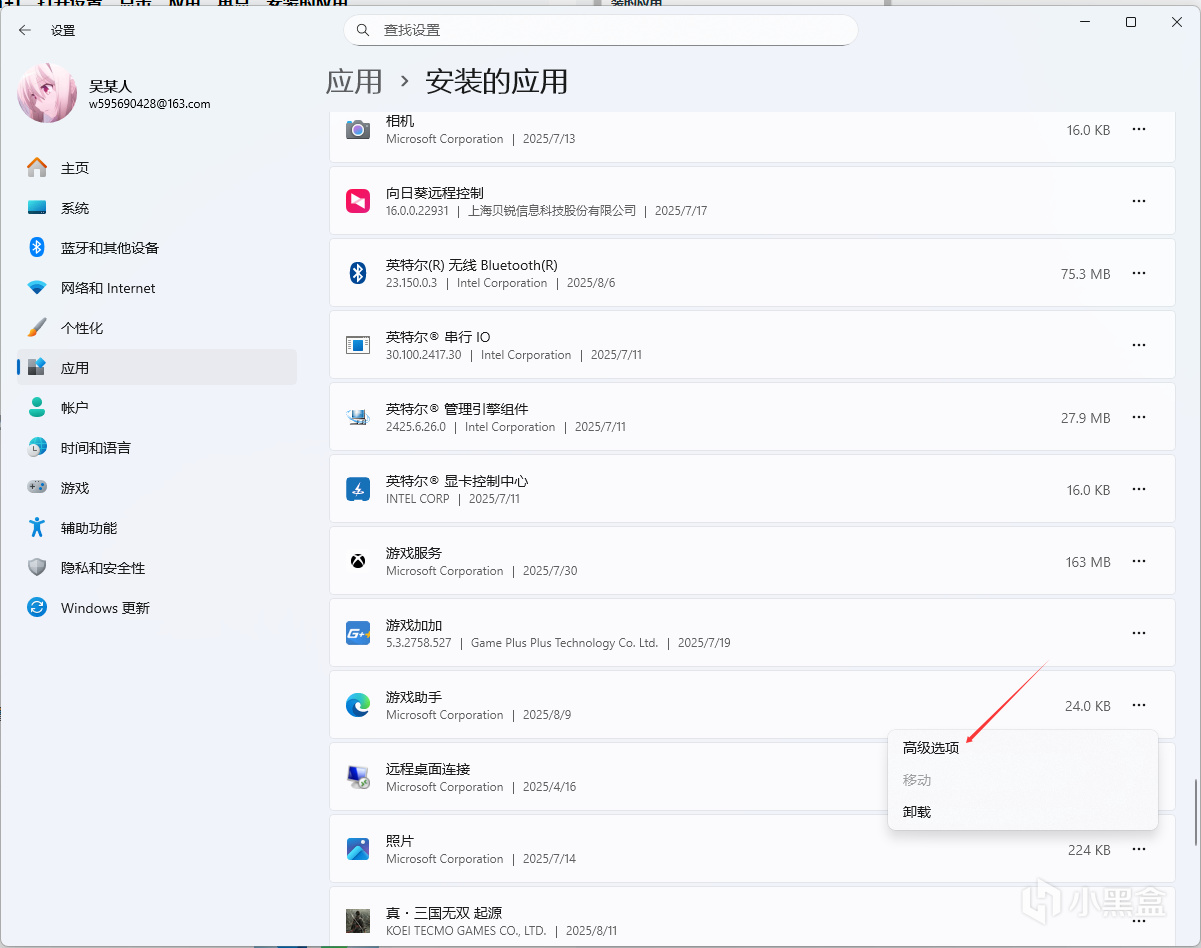Click the 时间和语言 globe clock icon
Screen dimensions: 1201x948
37,448
